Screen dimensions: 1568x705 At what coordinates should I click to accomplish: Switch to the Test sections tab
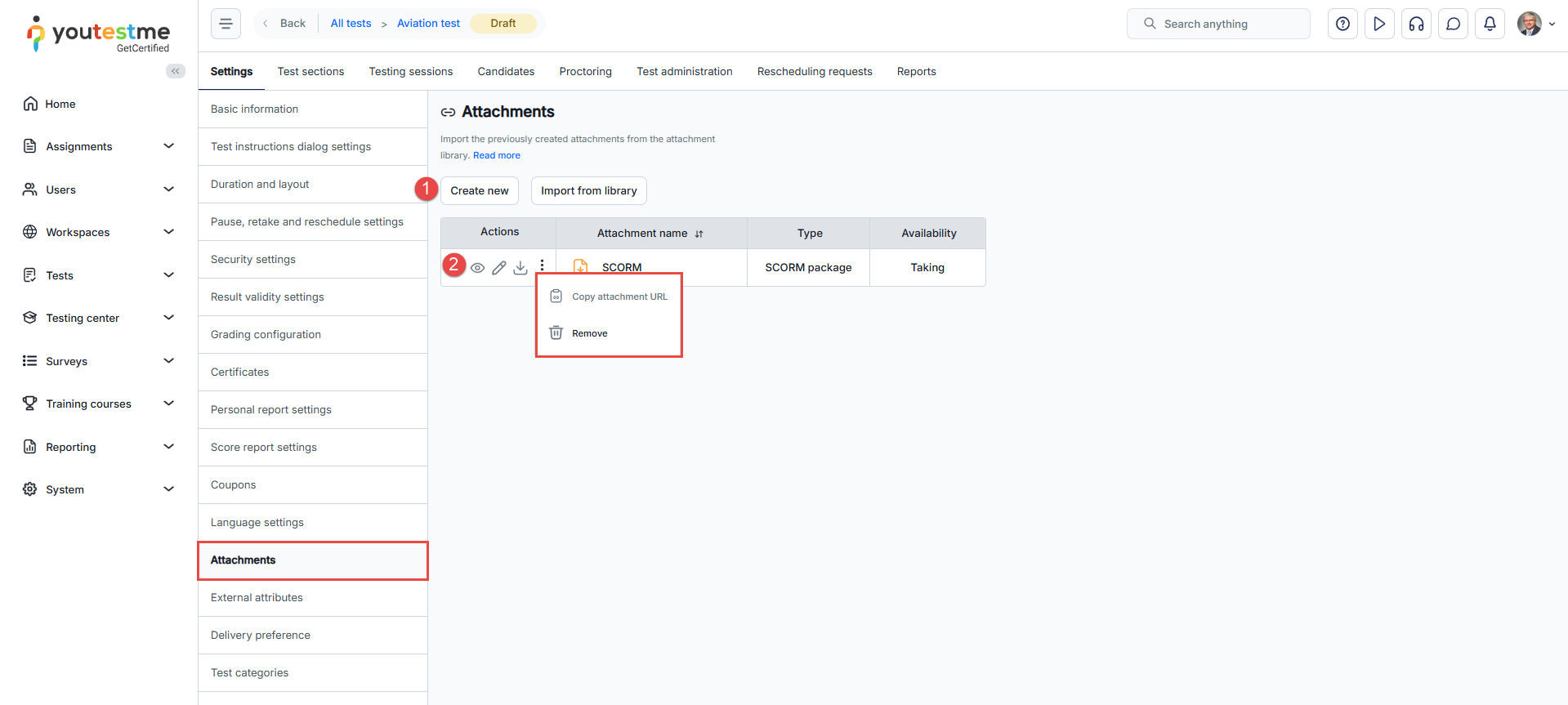[310, 72]
